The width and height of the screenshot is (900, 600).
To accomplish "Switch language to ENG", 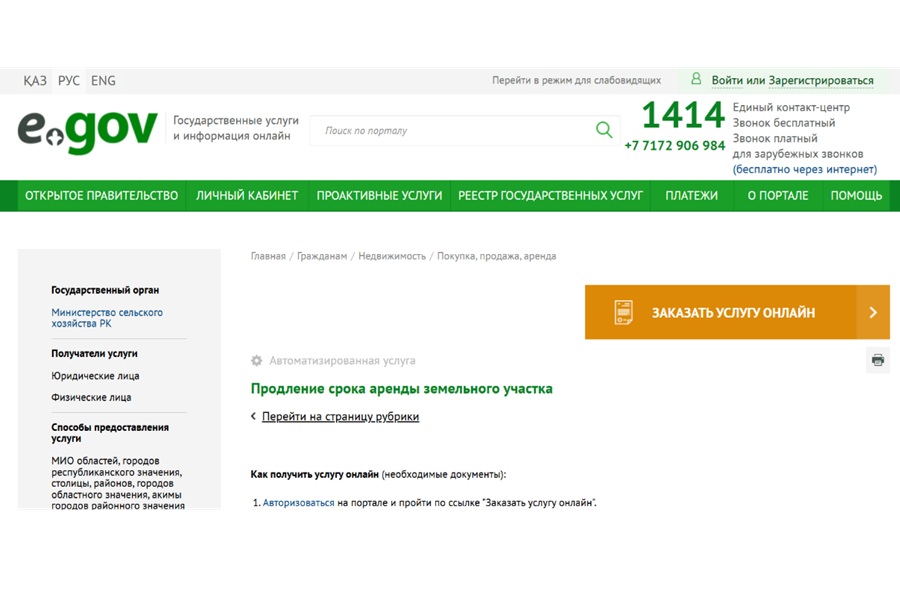I will click(103, 81).
